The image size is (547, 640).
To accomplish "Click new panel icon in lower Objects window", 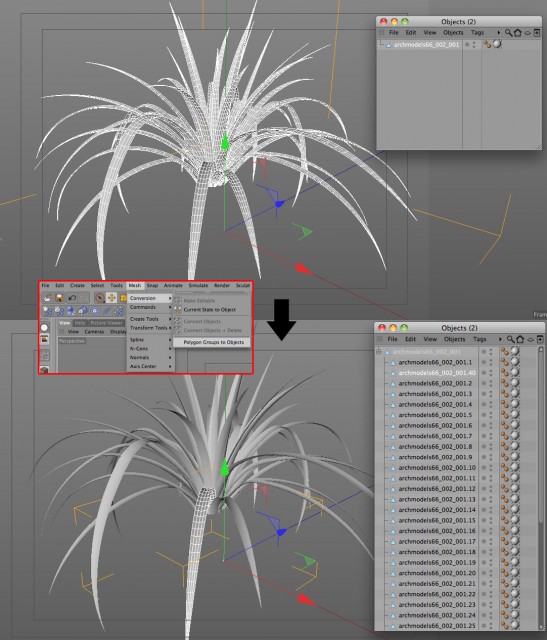I will click(x=540, y=339).
